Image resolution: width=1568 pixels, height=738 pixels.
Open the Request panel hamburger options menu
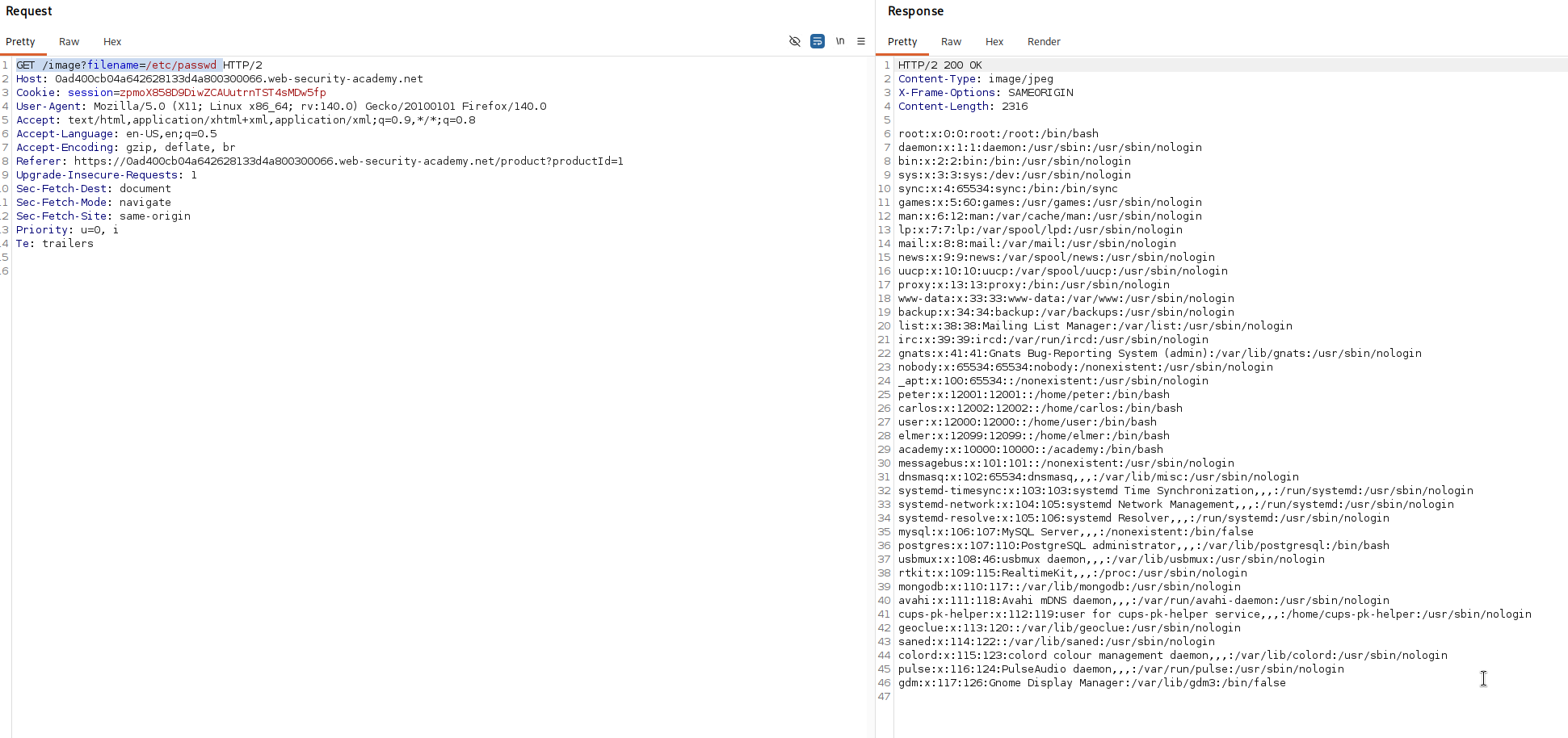point(861,41)
